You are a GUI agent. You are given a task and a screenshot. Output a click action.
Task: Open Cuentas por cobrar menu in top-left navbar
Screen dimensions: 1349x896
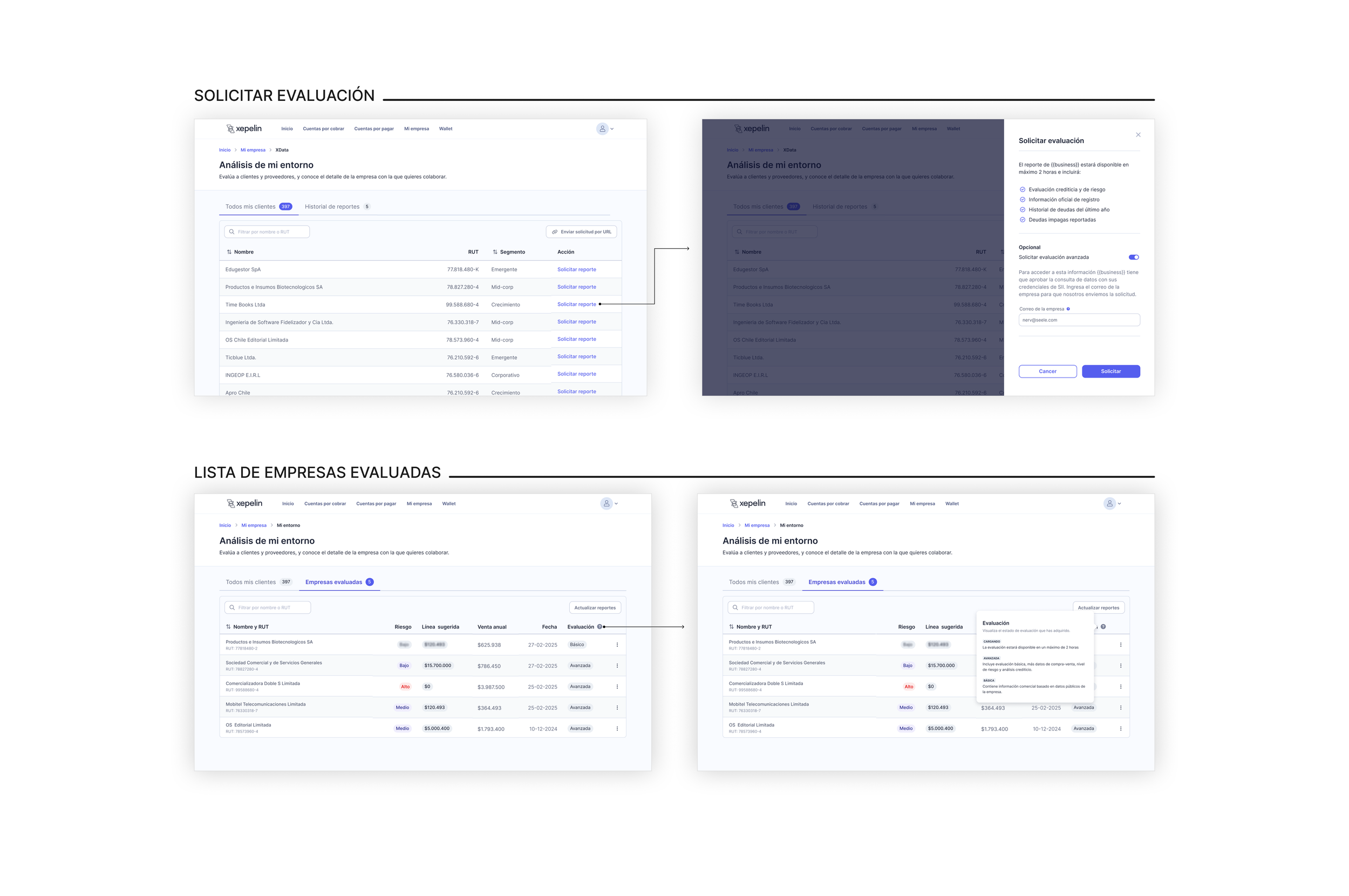click(x=323, y=129)
